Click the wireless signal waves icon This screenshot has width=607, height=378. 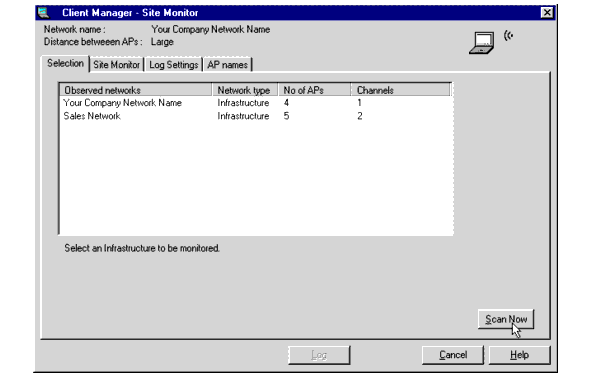(508, 36)
